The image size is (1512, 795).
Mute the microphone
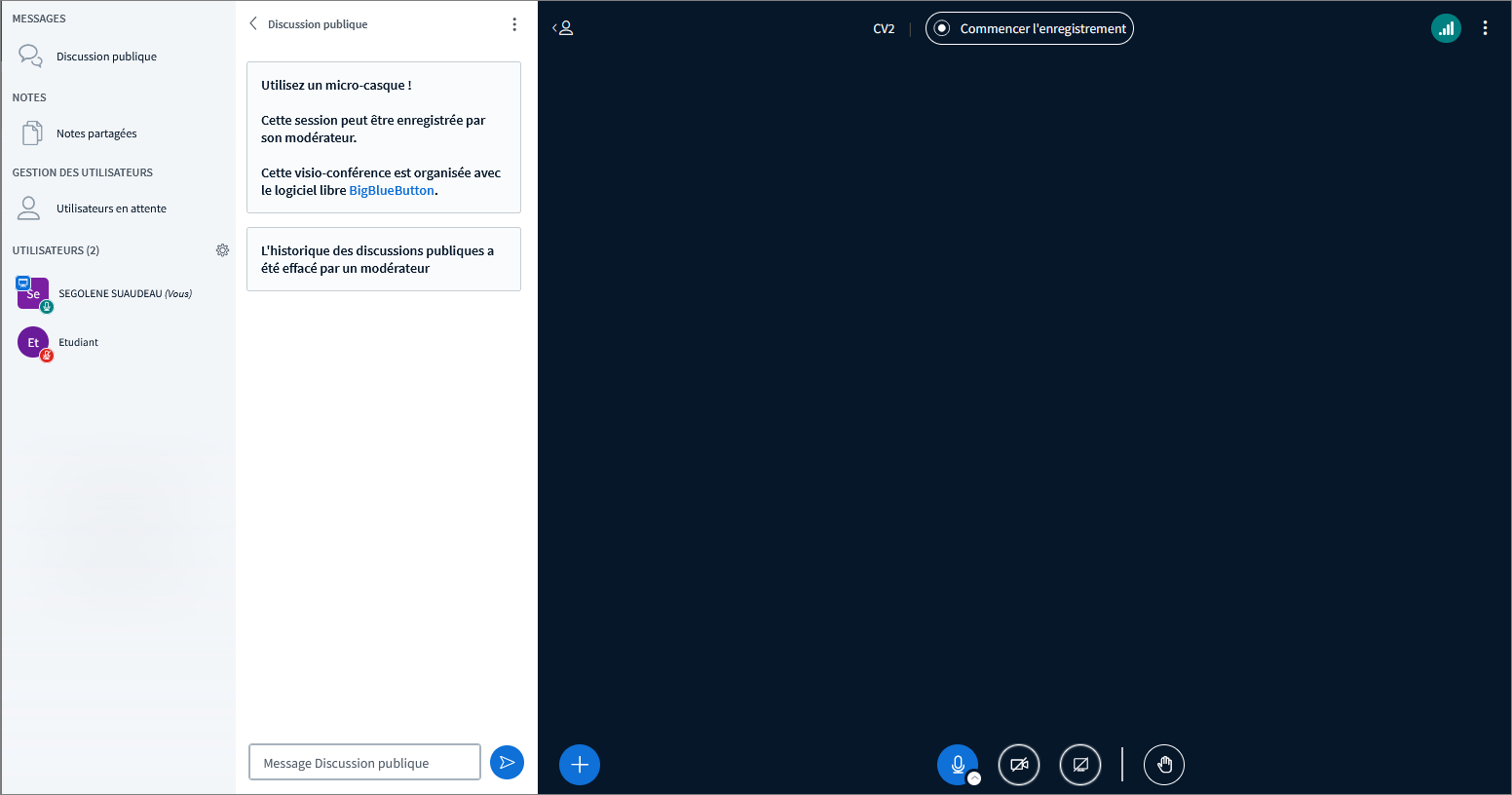(957, 764)
